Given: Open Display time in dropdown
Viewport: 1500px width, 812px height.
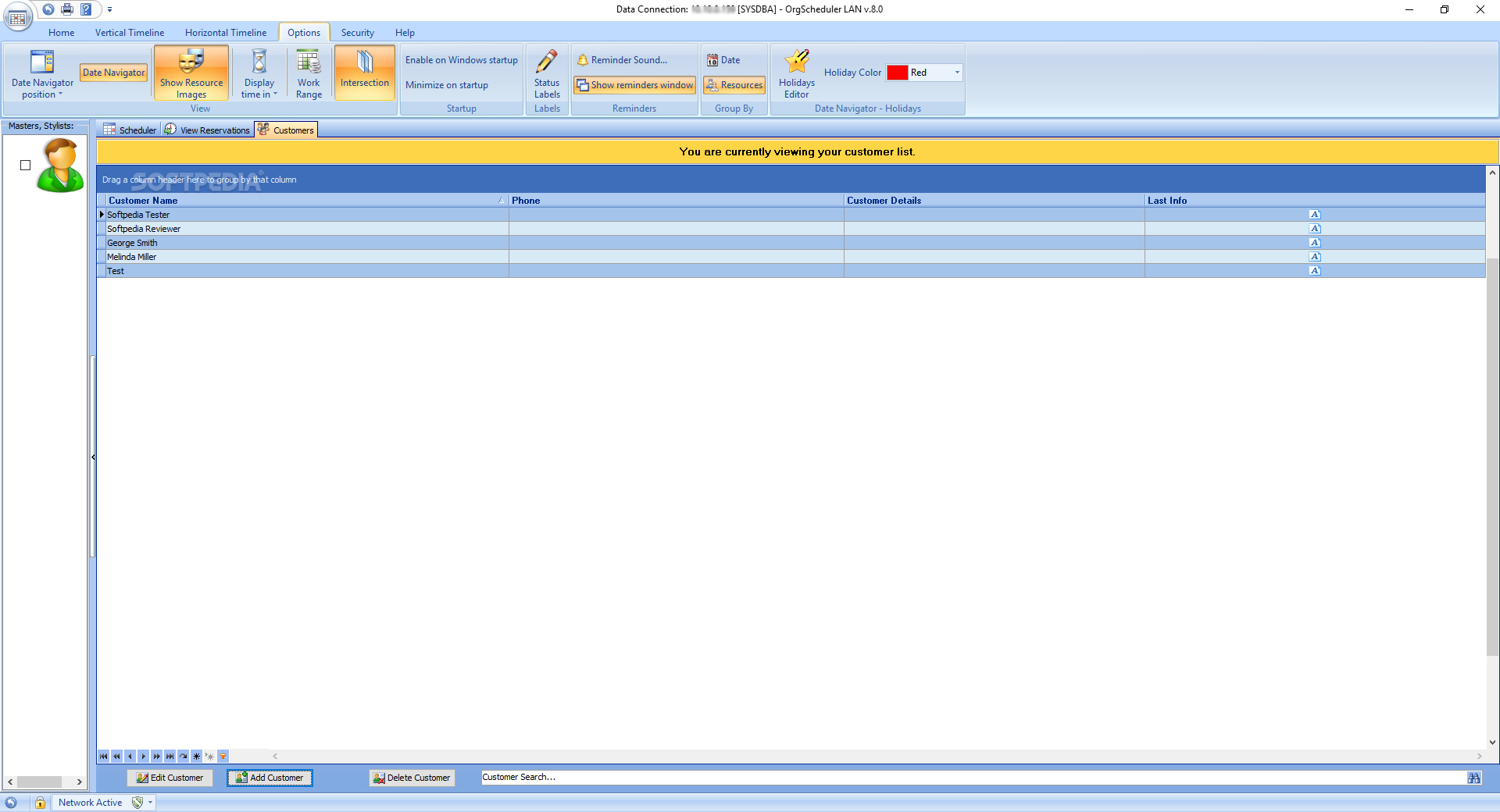Looking at the screenshot, I should 259,73.
